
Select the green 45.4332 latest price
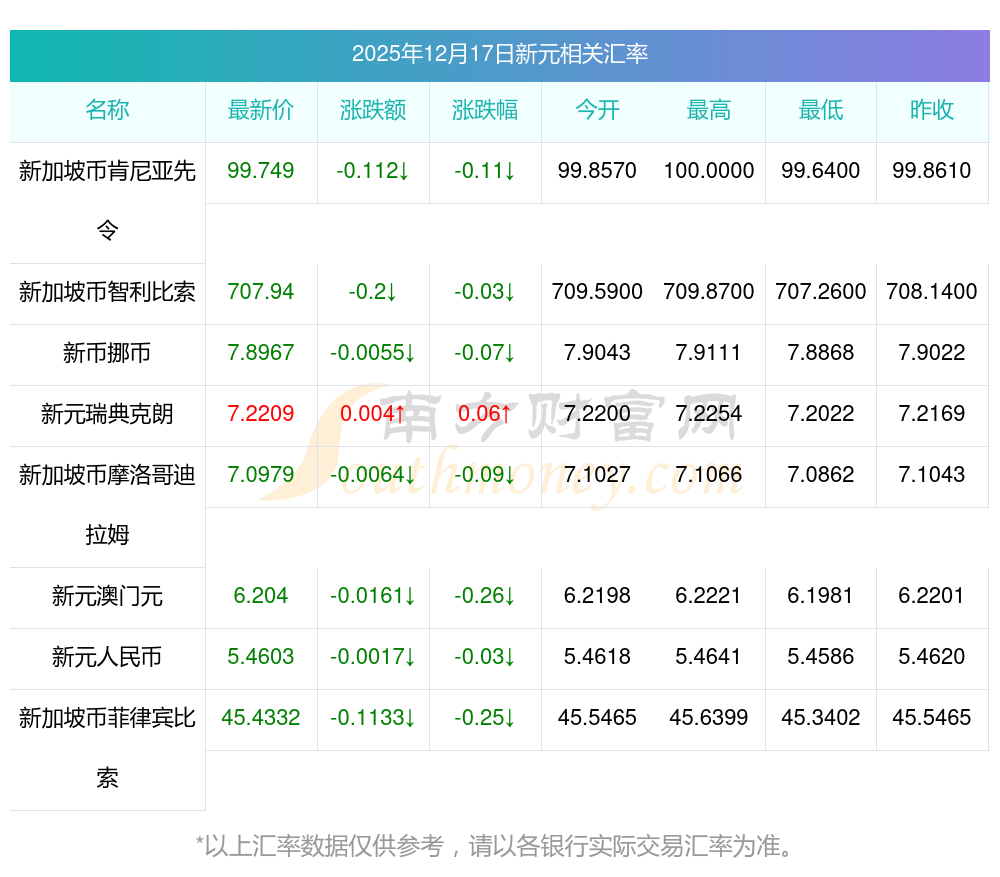tap(261, 718)
